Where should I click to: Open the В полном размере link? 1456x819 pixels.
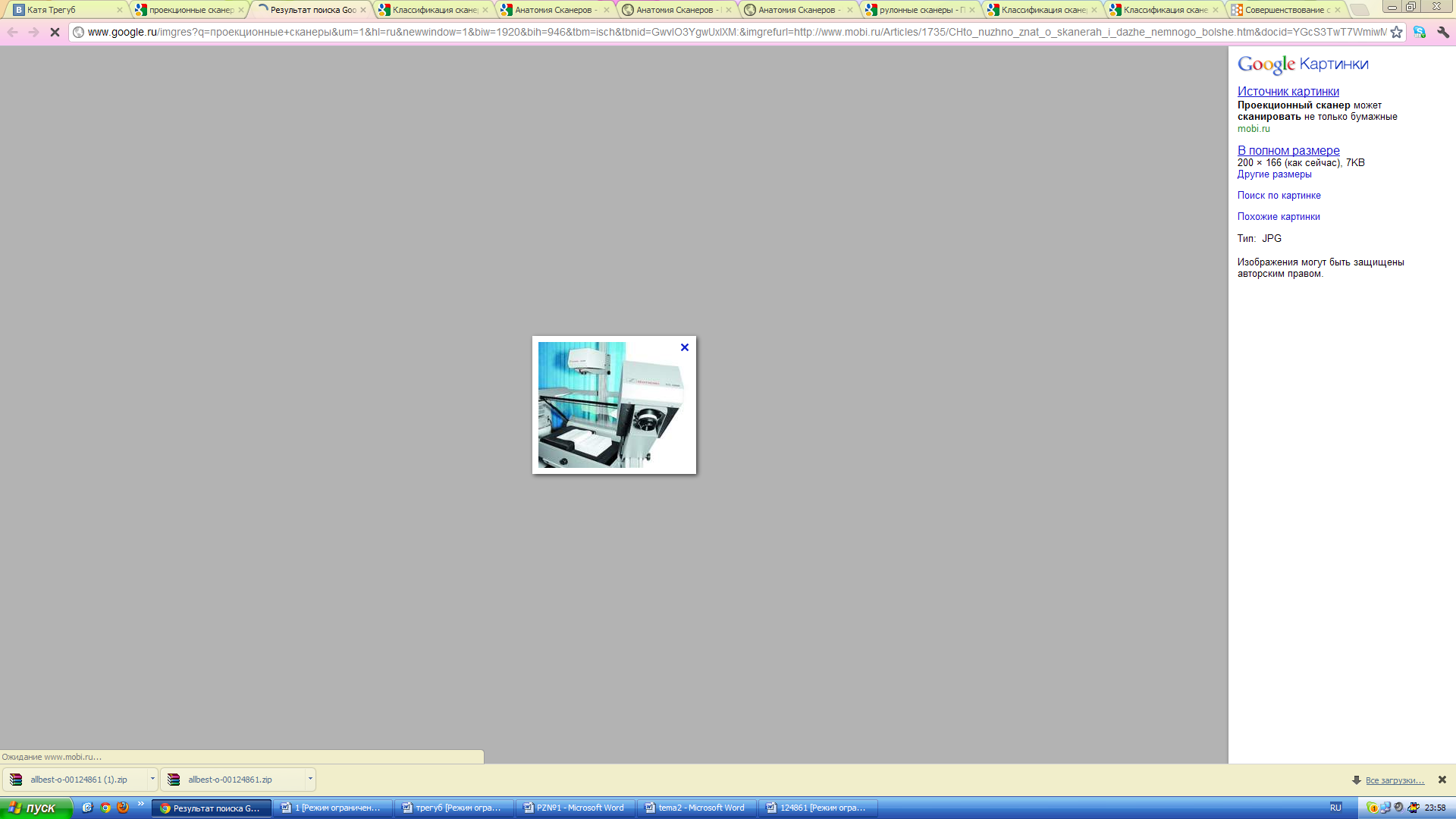[1288, 151]
